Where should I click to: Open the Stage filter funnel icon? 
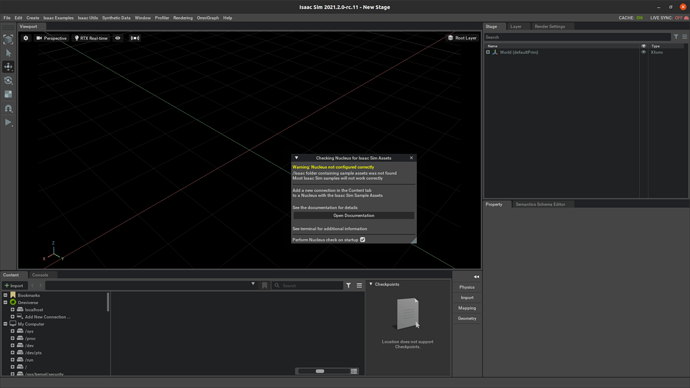coord(676,37)
